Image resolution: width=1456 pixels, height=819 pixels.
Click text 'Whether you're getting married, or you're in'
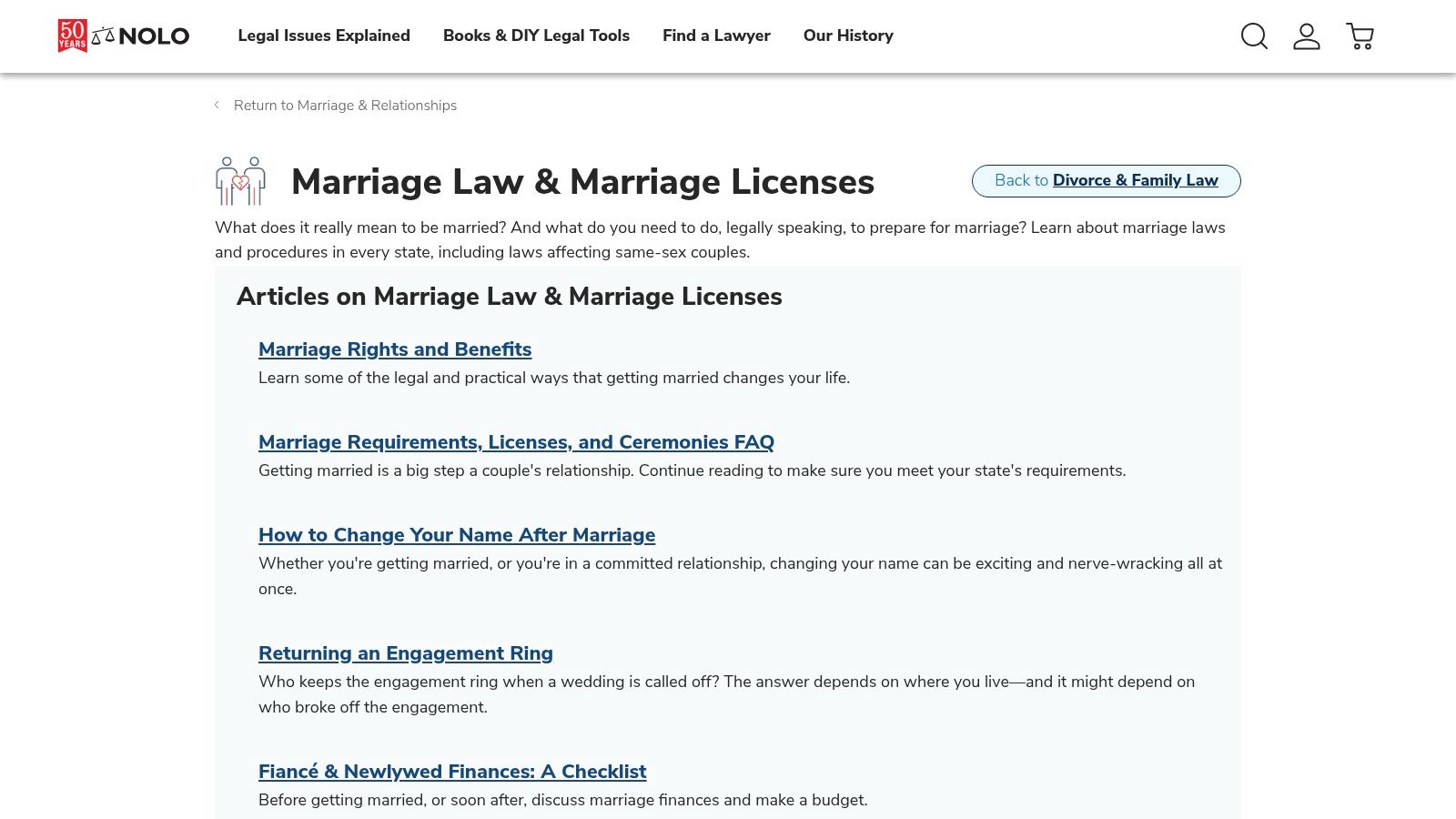point(418,563)
